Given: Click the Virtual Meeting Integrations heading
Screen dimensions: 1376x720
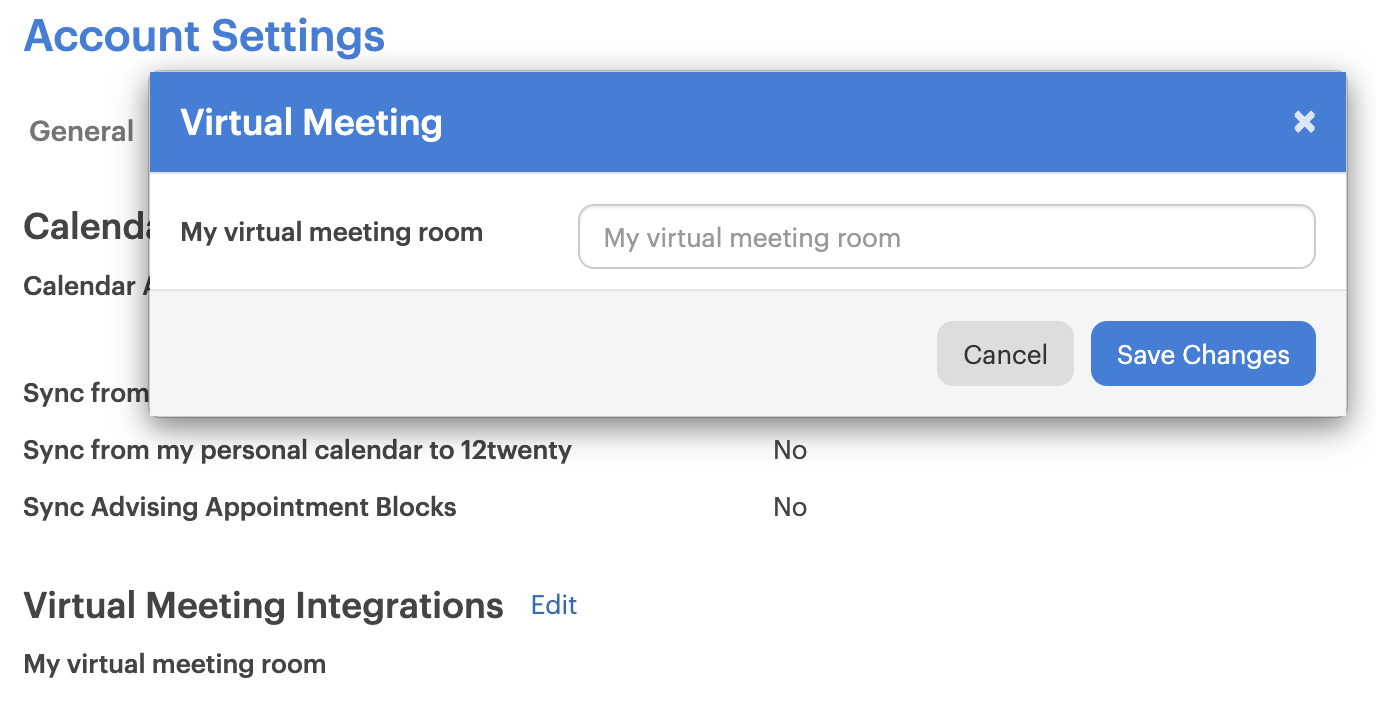Looking at the screenshot, I should [263, 606].
